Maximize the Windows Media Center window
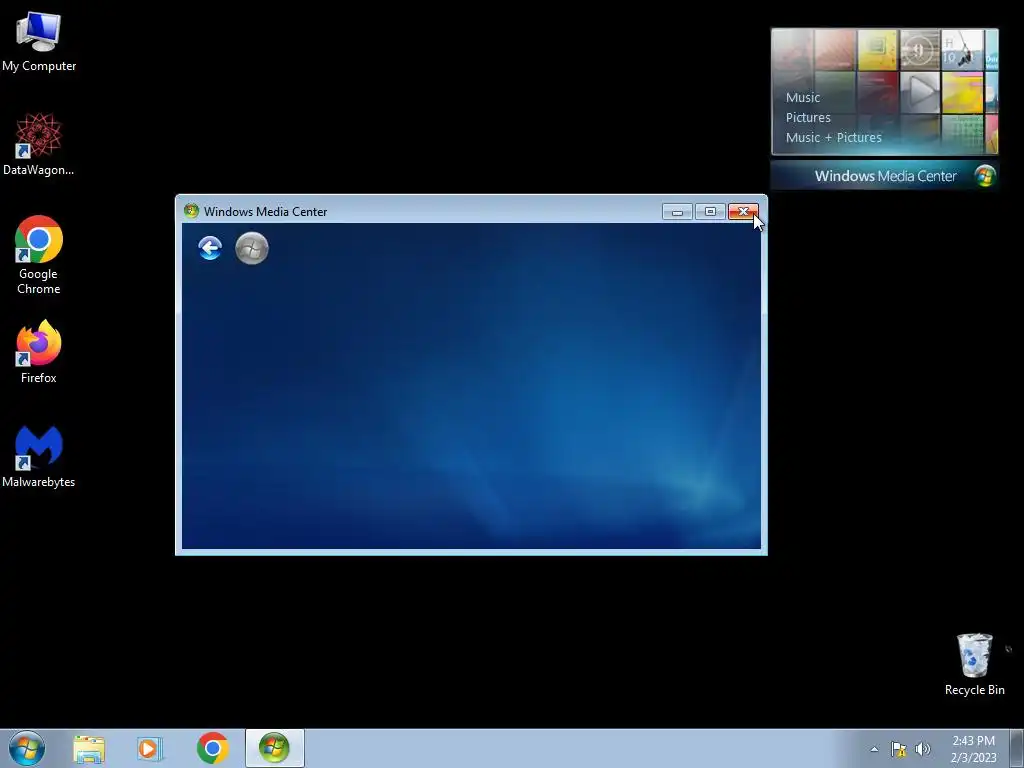Screen dimensions: 1024x768 click(710, 212)
